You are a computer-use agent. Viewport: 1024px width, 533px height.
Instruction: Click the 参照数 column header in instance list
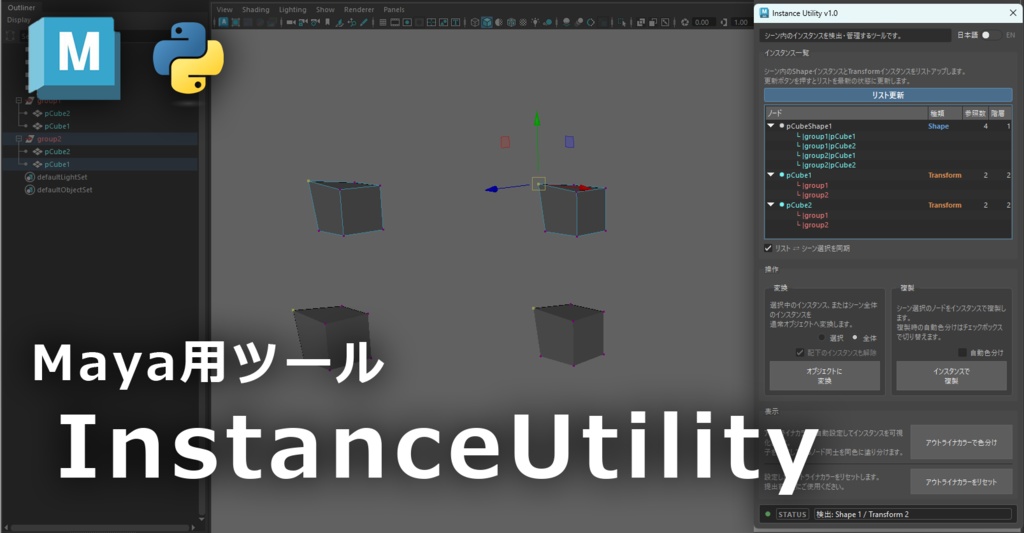[x=975, y=113]
